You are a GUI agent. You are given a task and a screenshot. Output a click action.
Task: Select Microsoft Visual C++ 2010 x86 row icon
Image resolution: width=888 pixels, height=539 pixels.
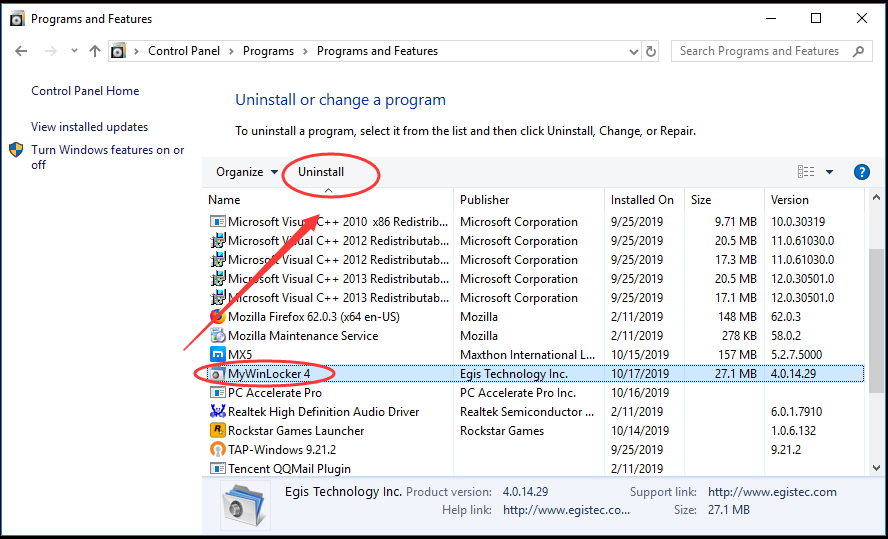click(x=217, y=221)
